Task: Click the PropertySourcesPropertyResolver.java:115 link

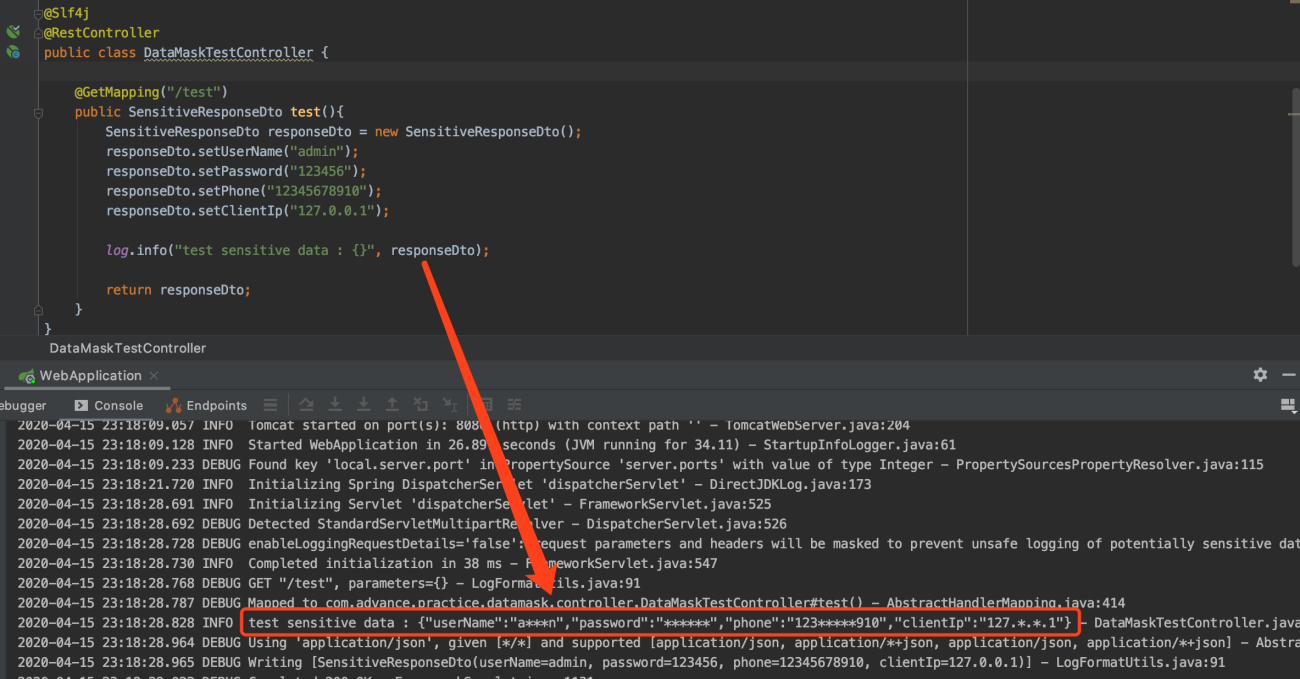Action: coord(1110,464)
